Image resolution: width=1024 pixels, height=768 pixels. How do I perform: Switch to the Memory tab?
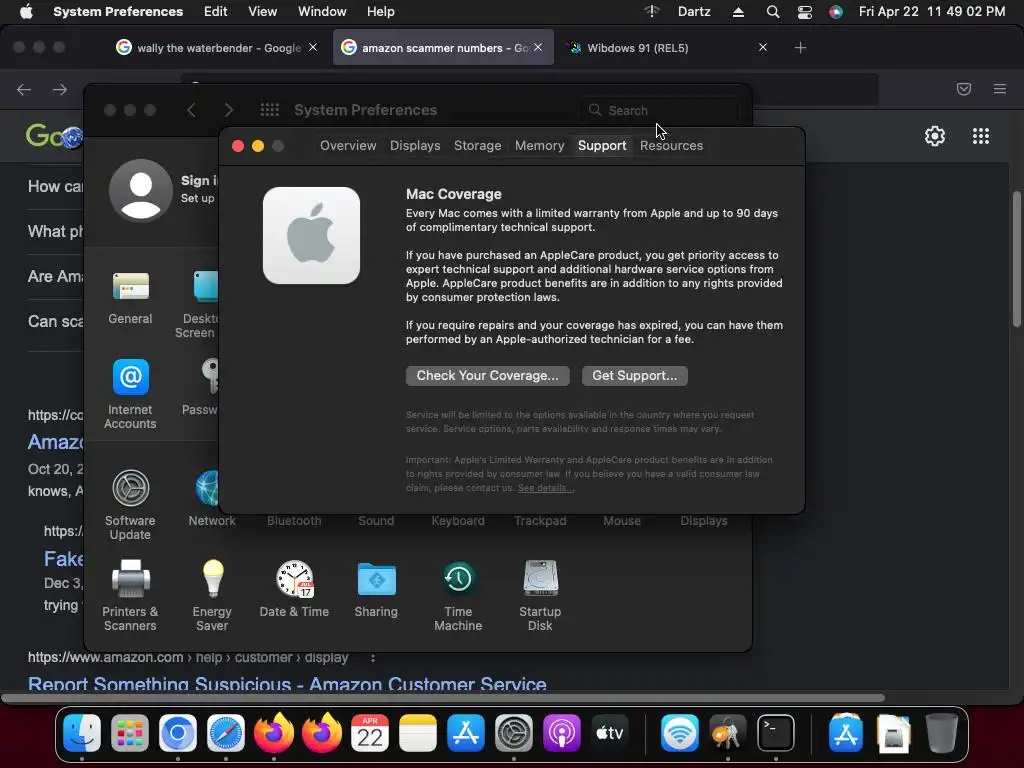click(x=539, y=146)
